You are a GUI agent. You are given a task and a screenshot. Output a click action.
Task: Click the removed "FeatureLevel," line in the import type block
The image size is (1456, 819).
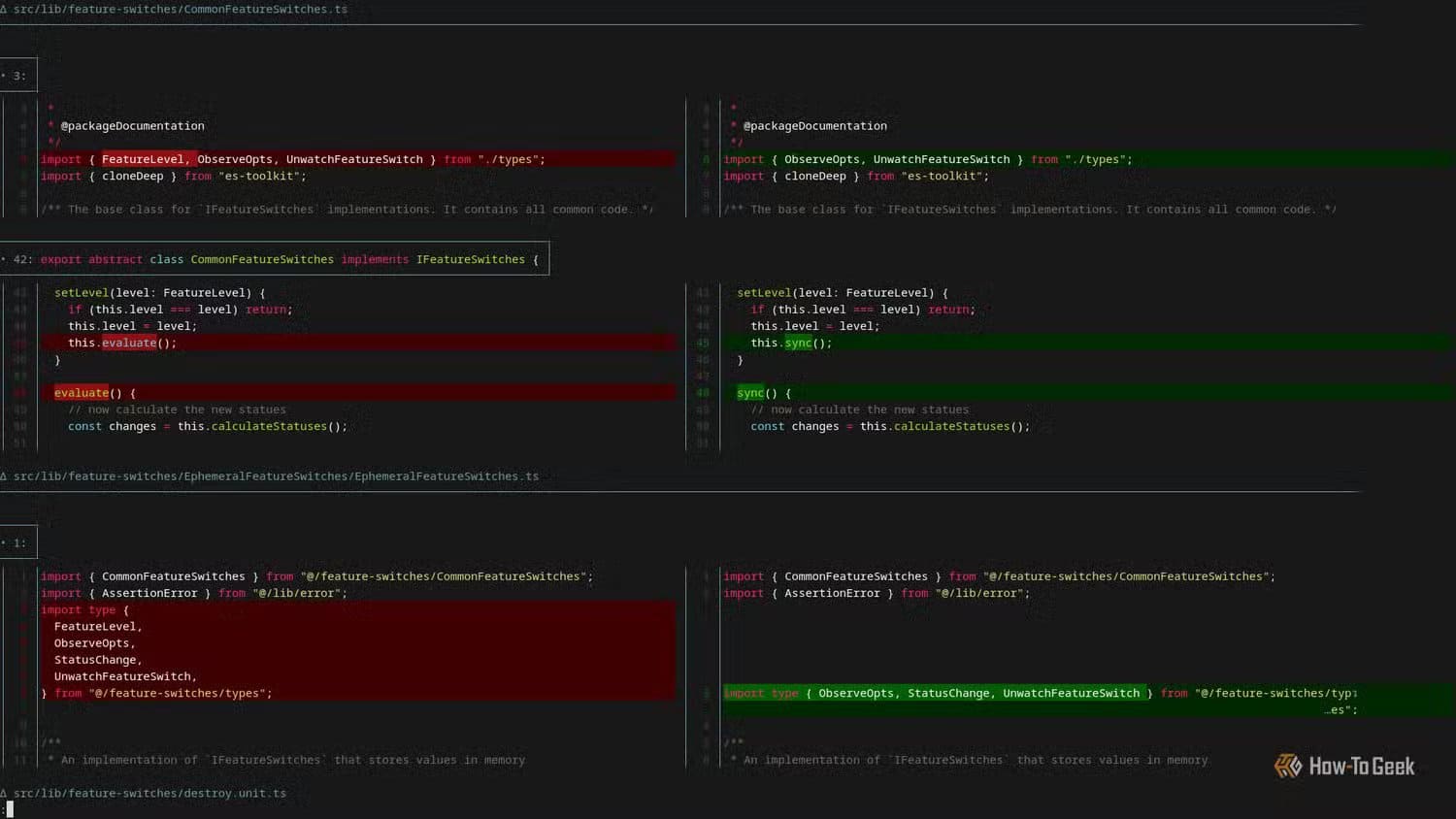tap(357, 627)
